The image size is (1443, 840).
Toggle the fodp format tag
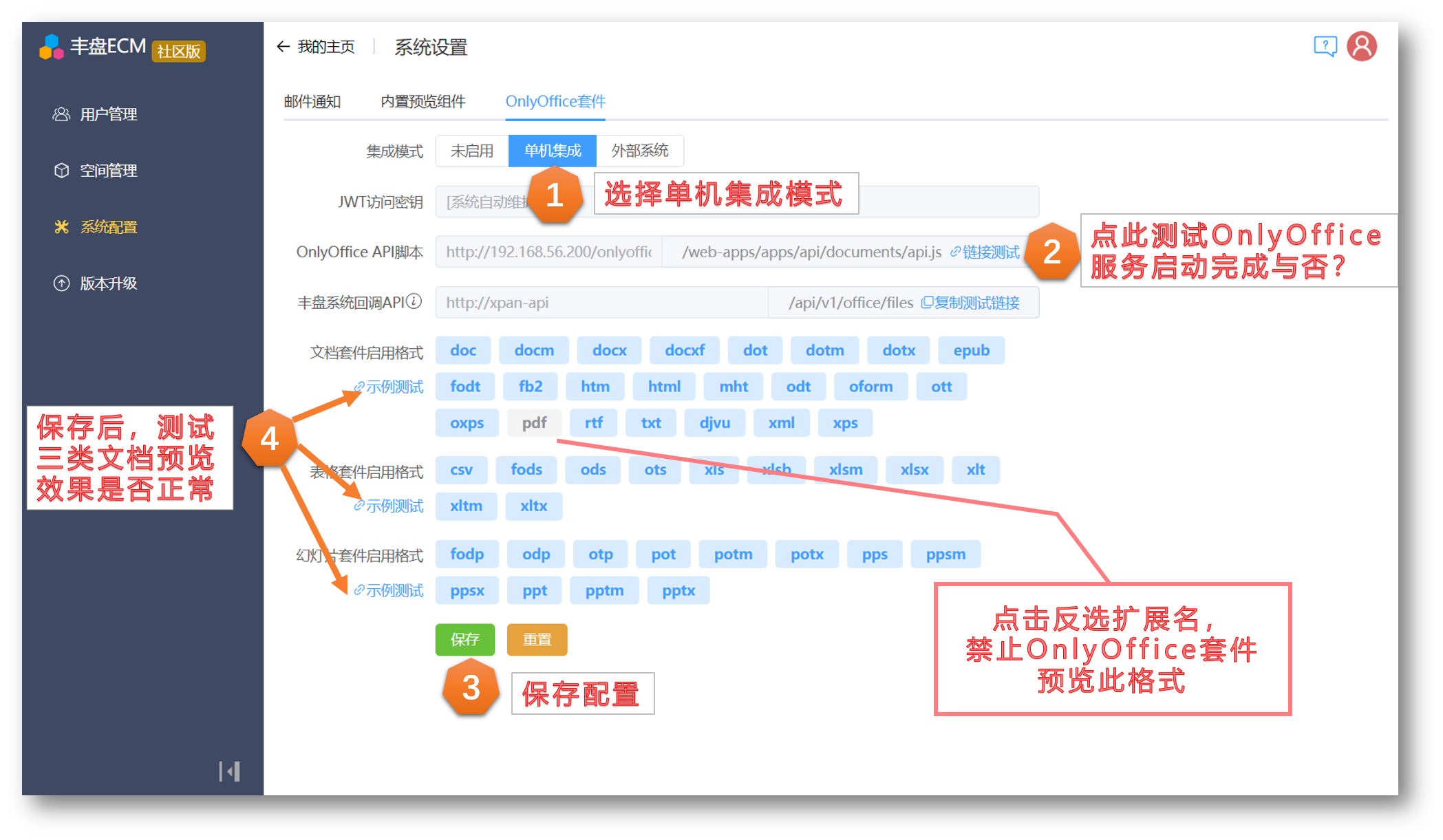pos(467,554)
